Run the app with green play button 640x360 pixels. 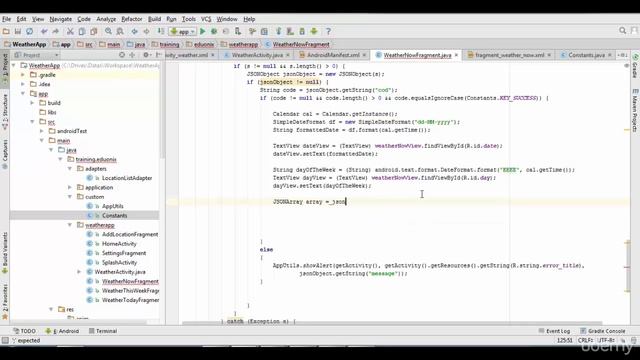click(203, 31)
